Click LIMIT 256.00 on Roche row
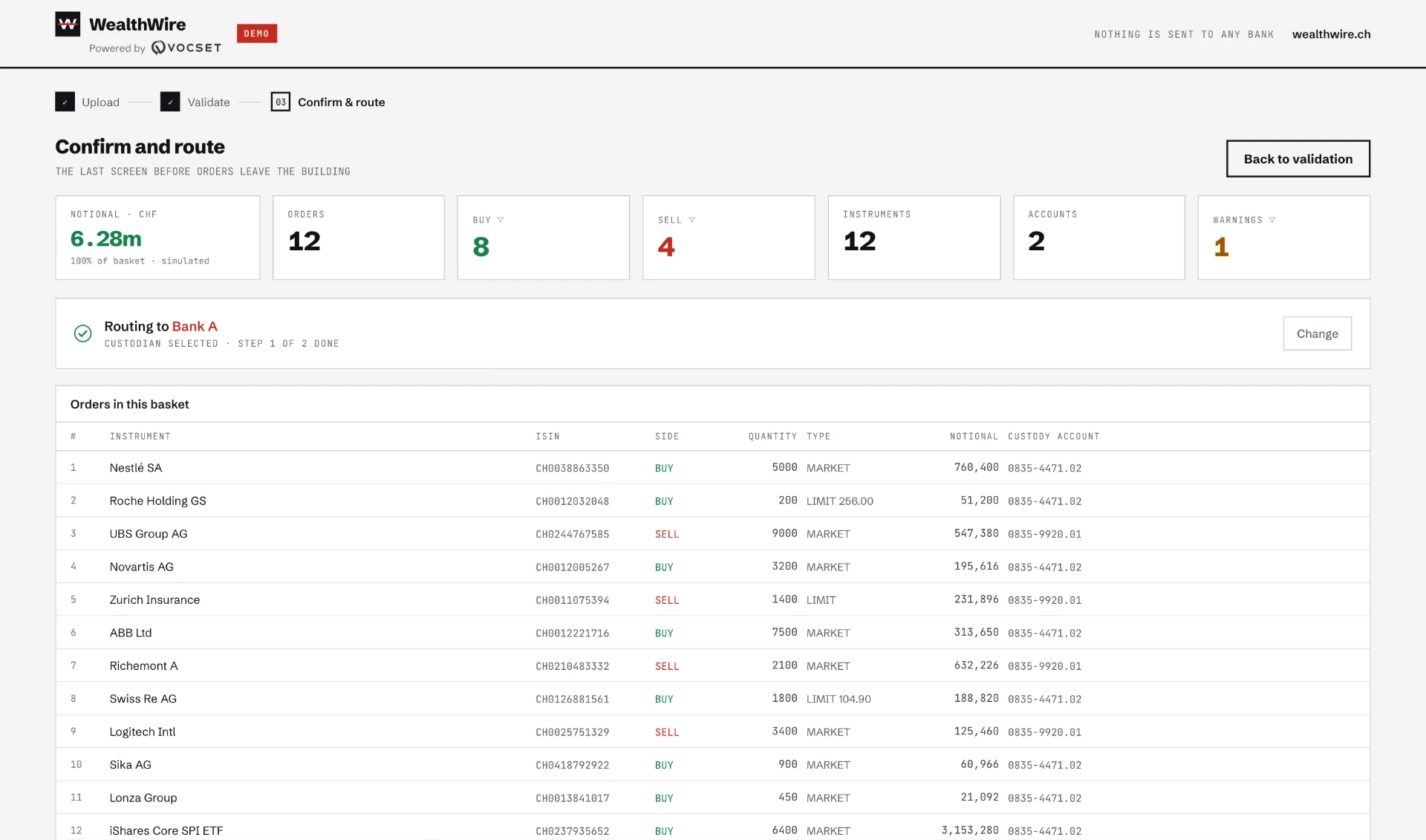The height and width of the screenshot is (840, 1426). pyautogui.click(x=840, y=501)
